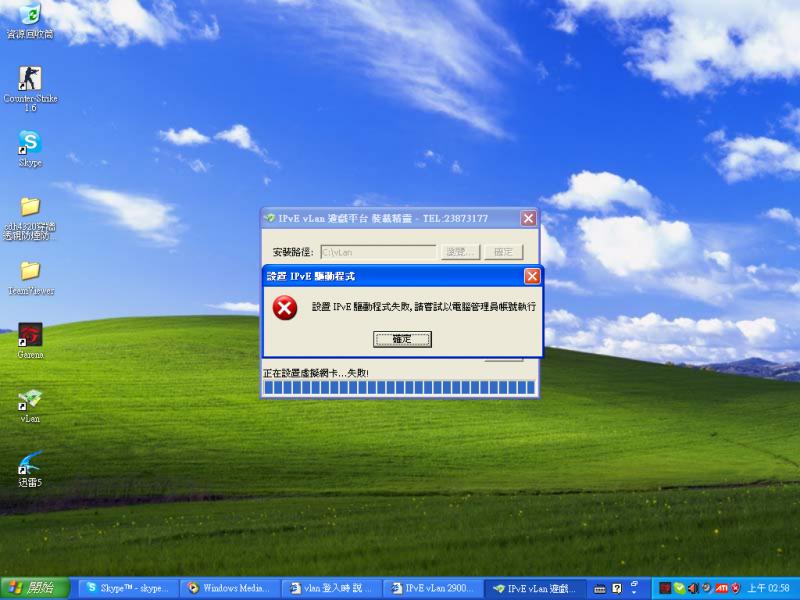Click the greyed browse button beside install path

[461, 252]
